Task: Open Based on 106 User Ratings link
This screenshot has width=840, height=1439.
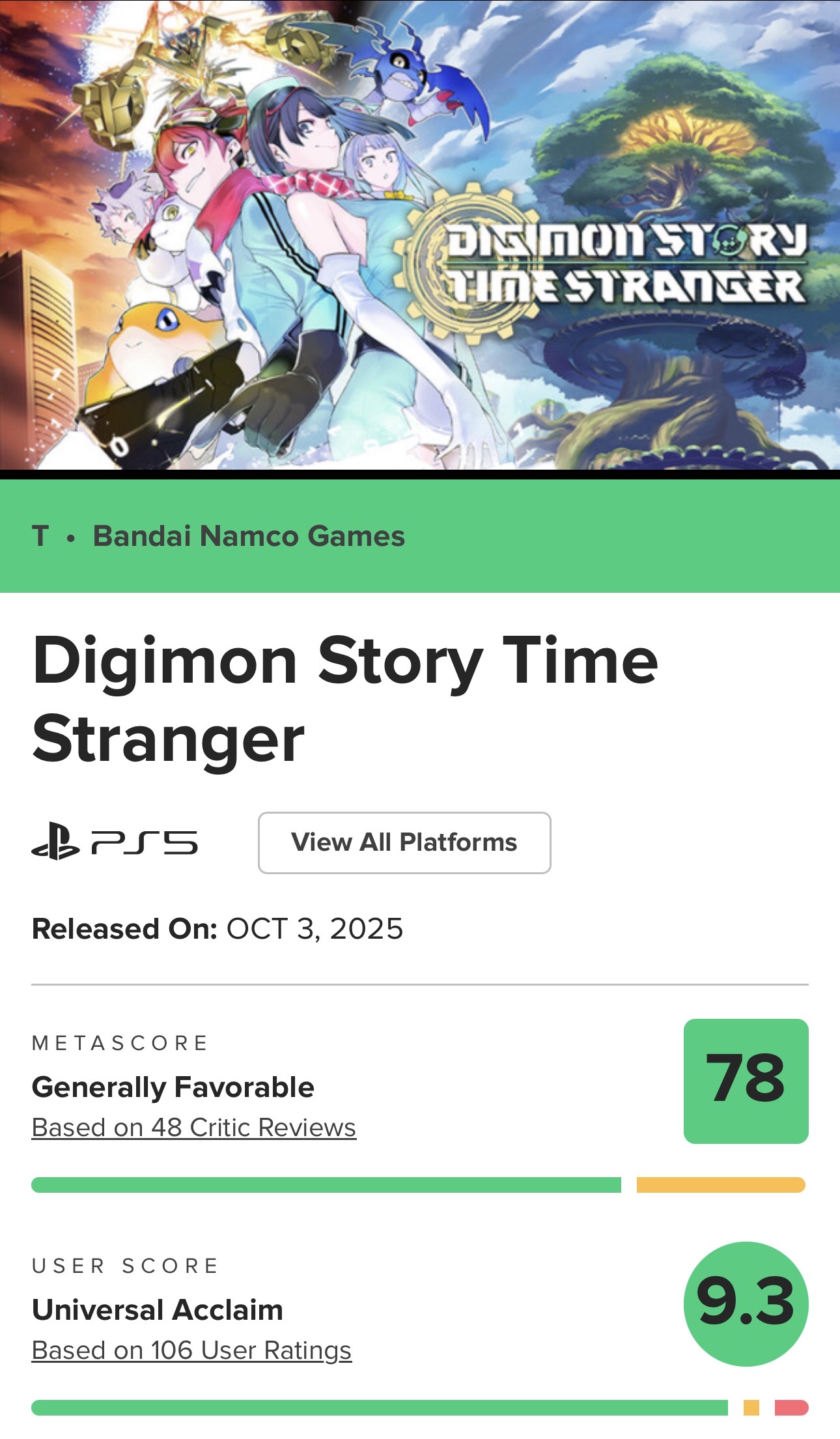Action: (x=191, y=1350)
